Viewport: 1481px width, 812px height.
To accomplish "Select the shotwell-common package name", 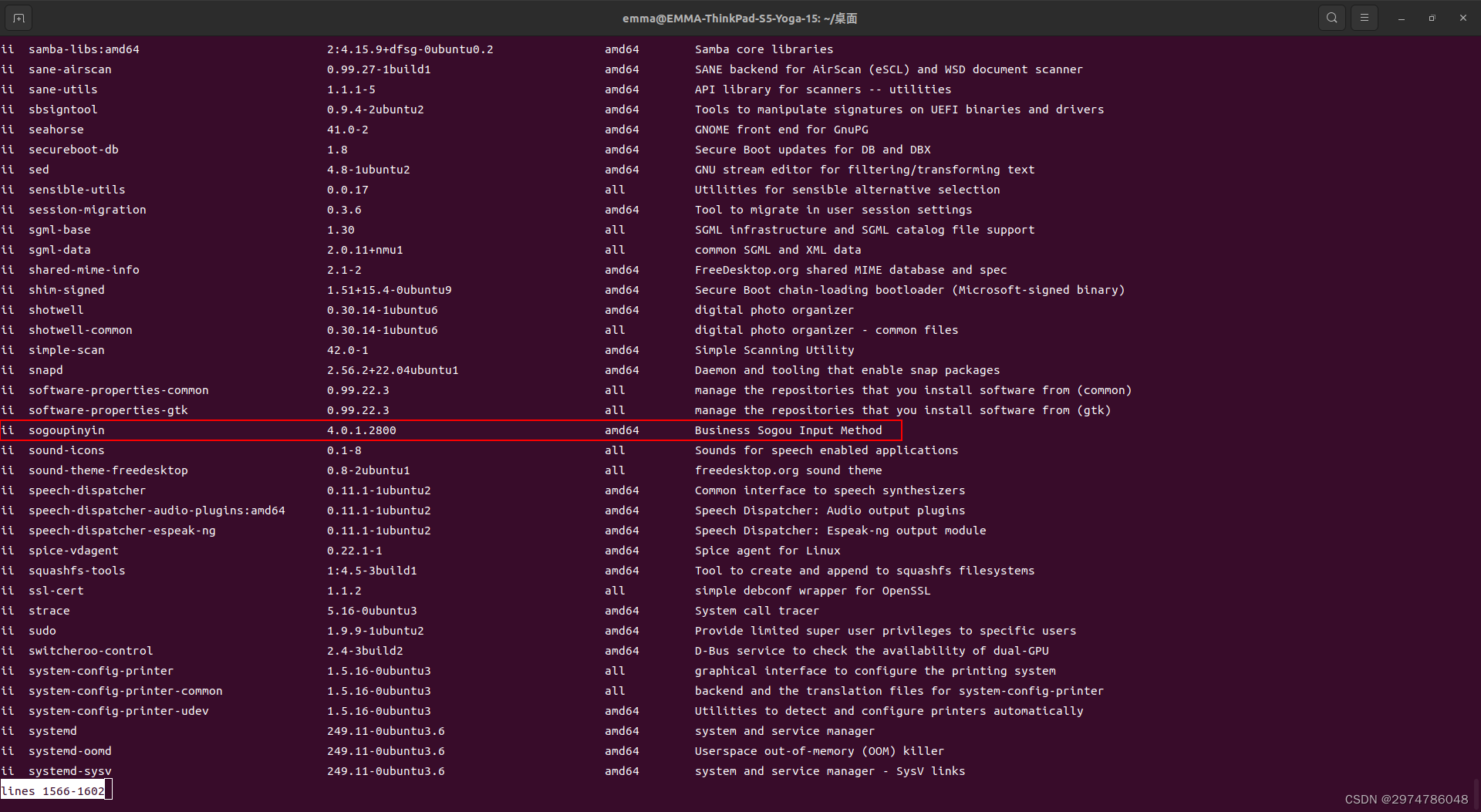I will 80,330.
